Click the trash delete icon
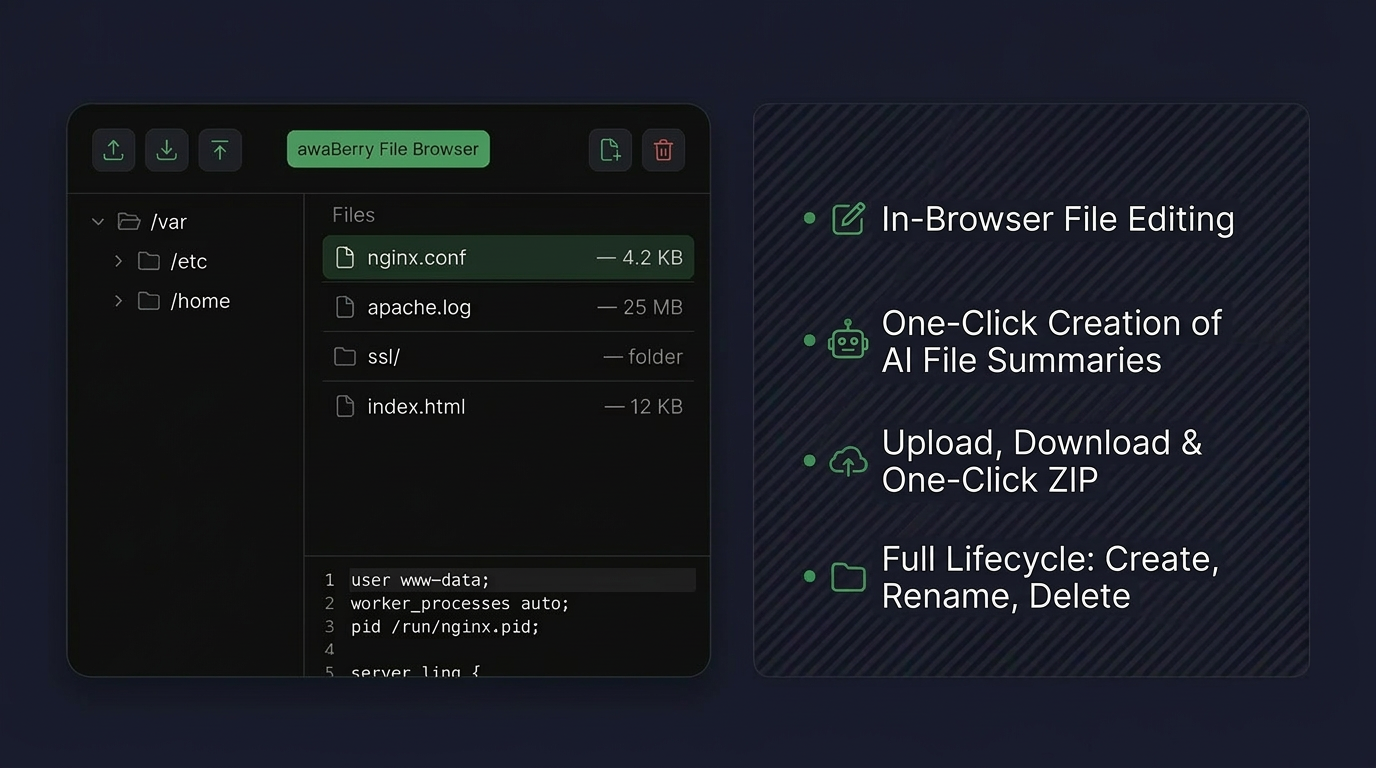This screenshot has height=768, width=1376. (663, 149)
